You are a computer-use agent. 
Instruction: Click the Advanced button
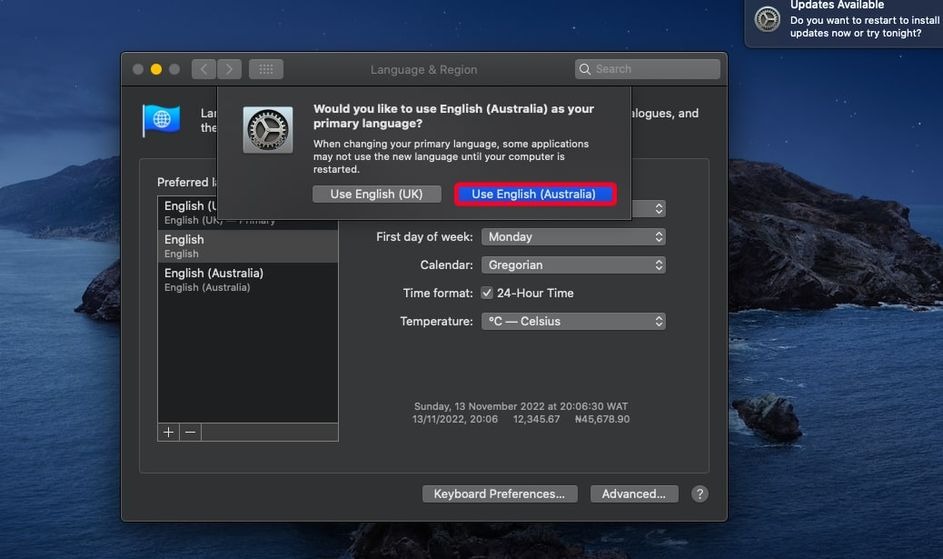[x=633, y=494]
